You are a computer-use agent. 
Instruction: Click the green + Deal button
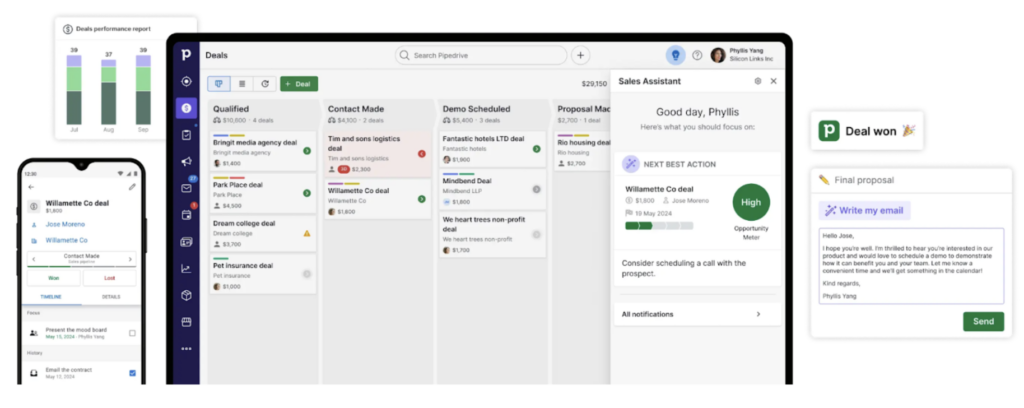(299, 84)
